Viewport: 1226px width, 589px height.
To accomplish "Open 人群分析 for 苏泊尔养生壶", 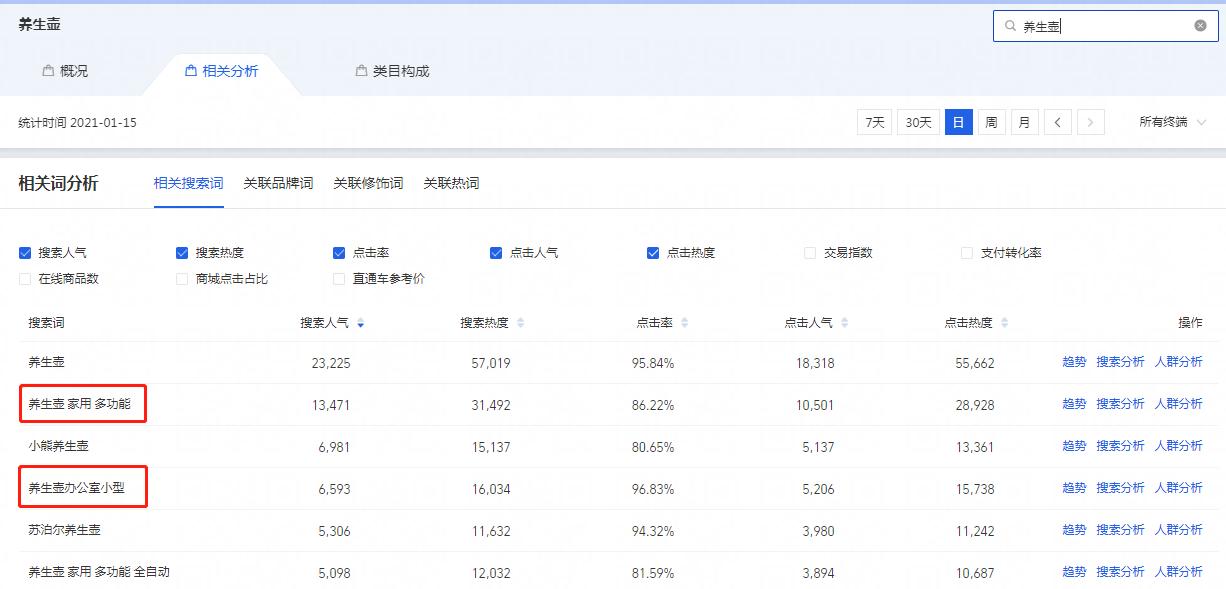I will (1178, 530).
